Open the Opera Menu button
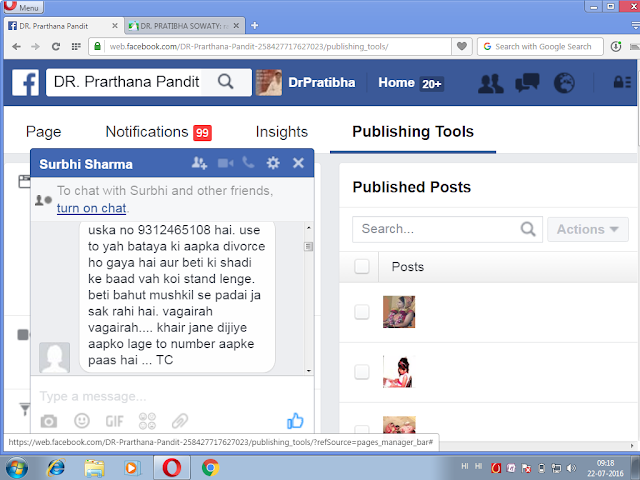Screen dimensions: 640x480 [23, 7]
